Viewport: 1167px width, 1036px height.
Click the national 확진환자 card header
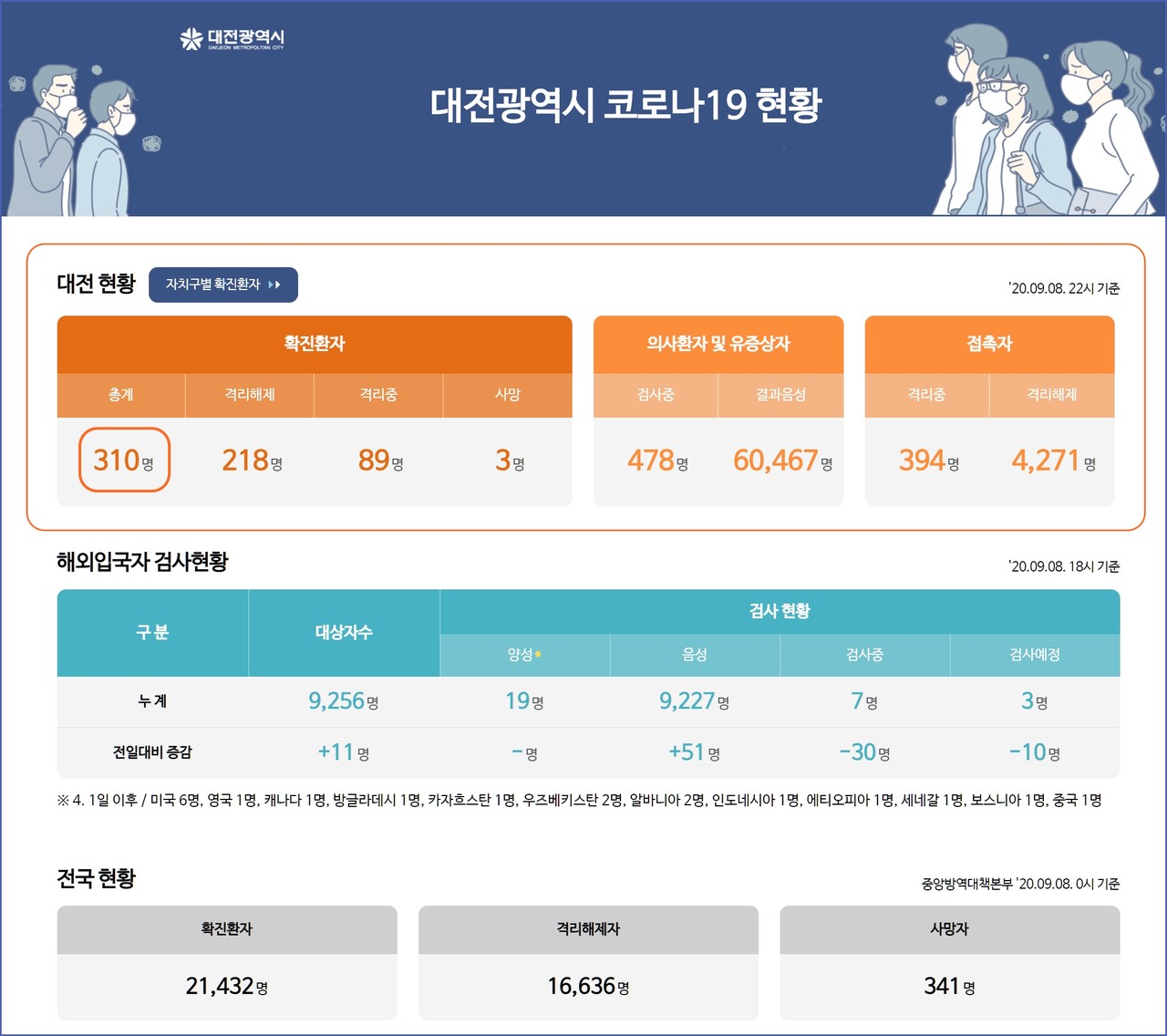click(x=227, y=929)
